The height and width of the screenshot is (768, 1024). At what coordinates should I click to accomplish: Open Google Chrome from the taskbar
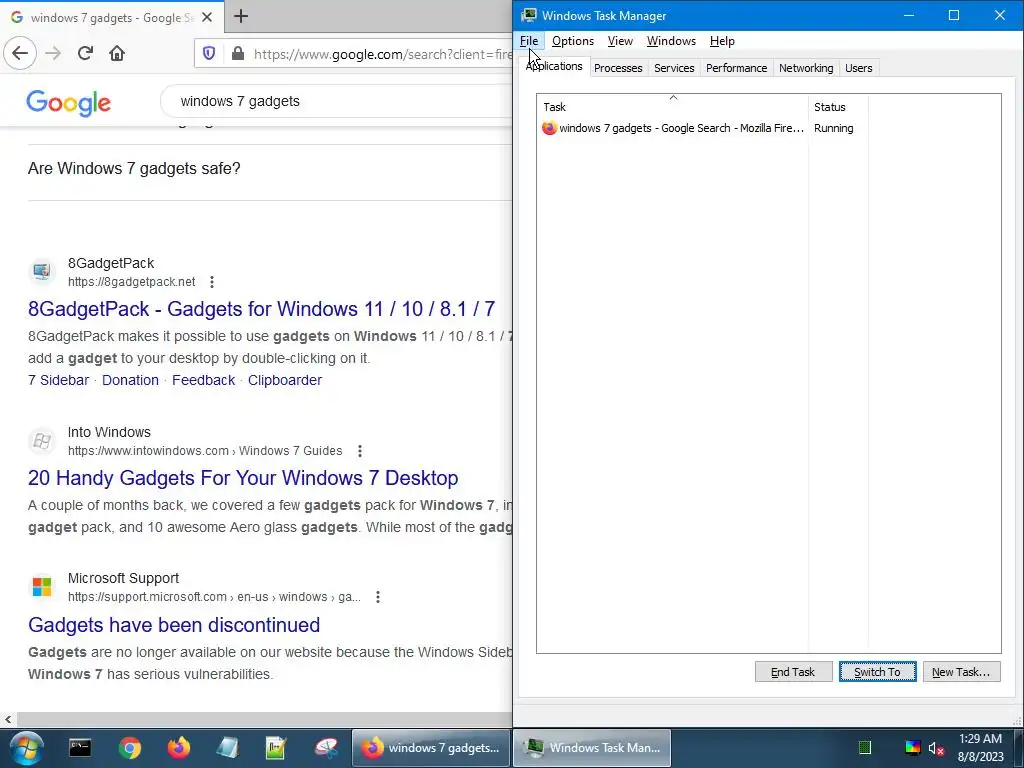(129, 748)
